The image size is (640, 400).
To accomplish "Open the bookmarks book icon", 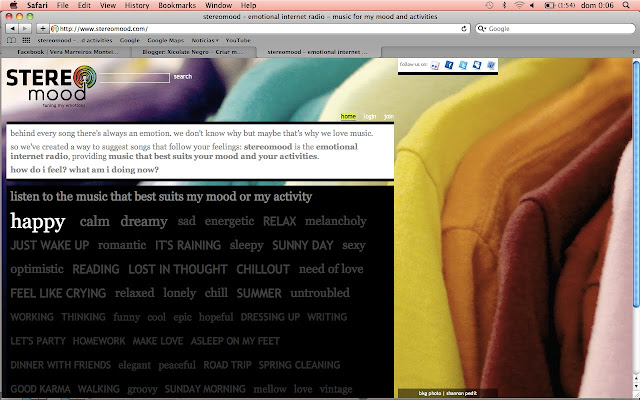I will click(12, 40).
